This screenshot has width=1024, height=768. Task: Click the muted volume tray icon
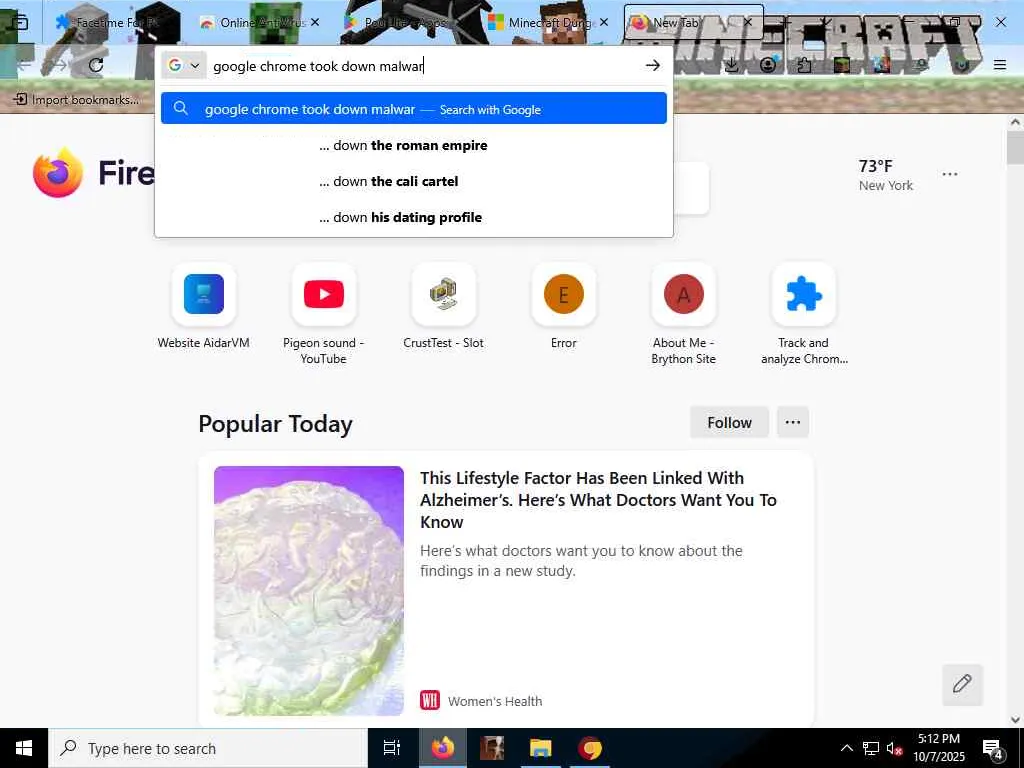pyautogui.click(x=894, y=748)
